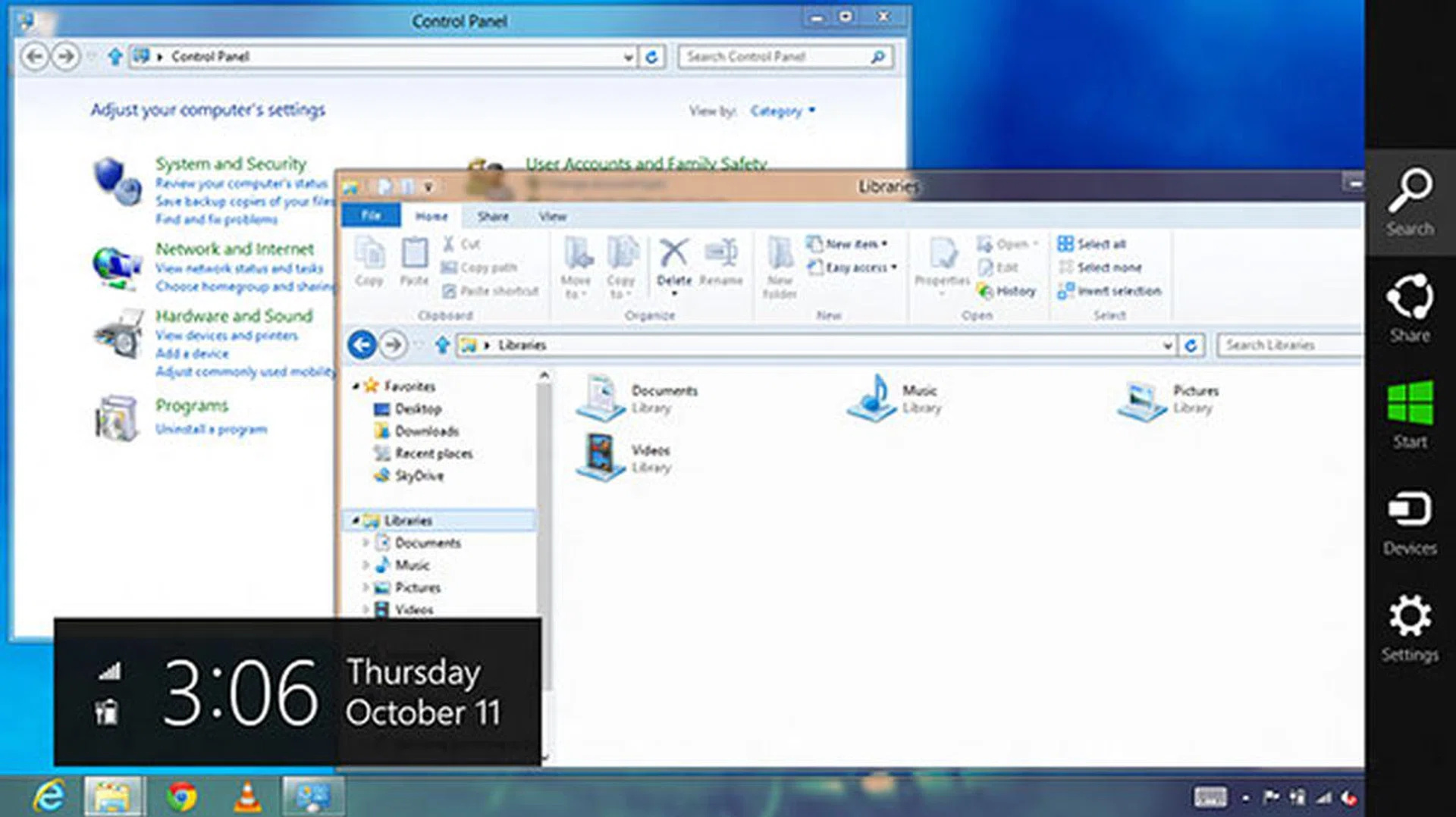
Task: Open the View by Category dropdown
Action: click(782, 111)
